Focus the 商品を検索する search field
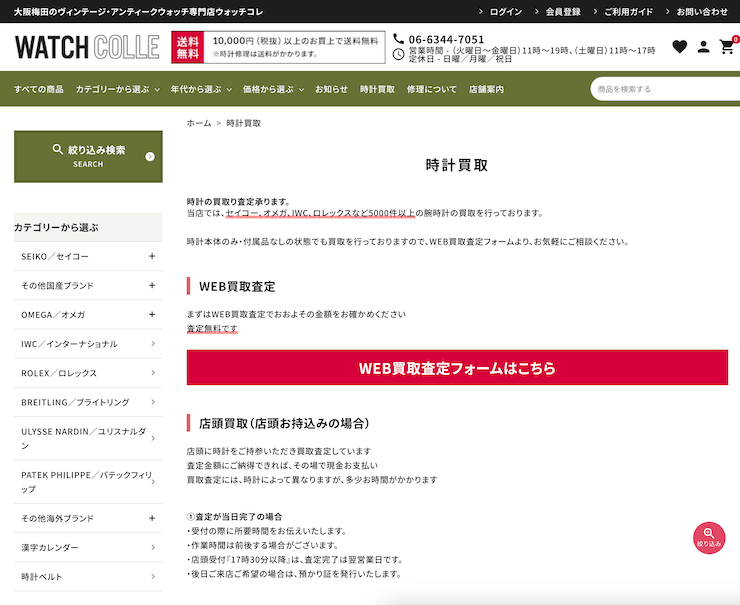Viewport: 740px width, 605px height. click(665, 89)
